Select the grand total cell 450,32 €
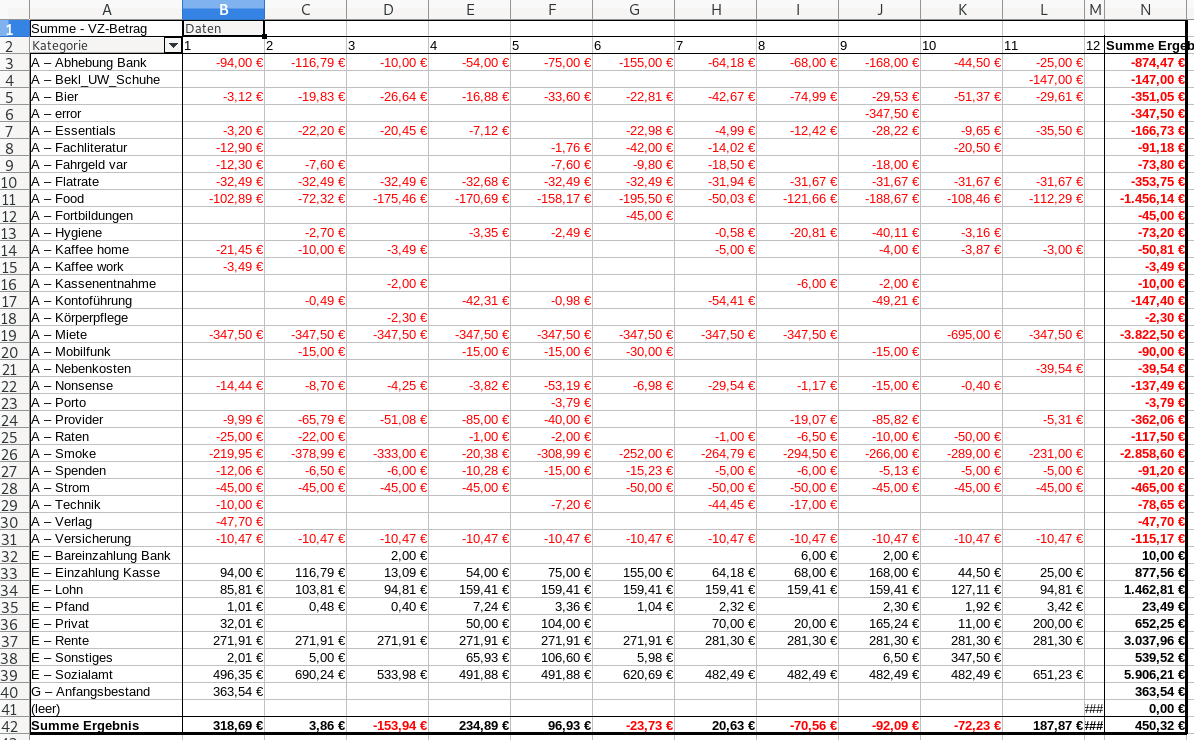The height and width of the screenshot is (740, 1194). [x=1148, y=726]
